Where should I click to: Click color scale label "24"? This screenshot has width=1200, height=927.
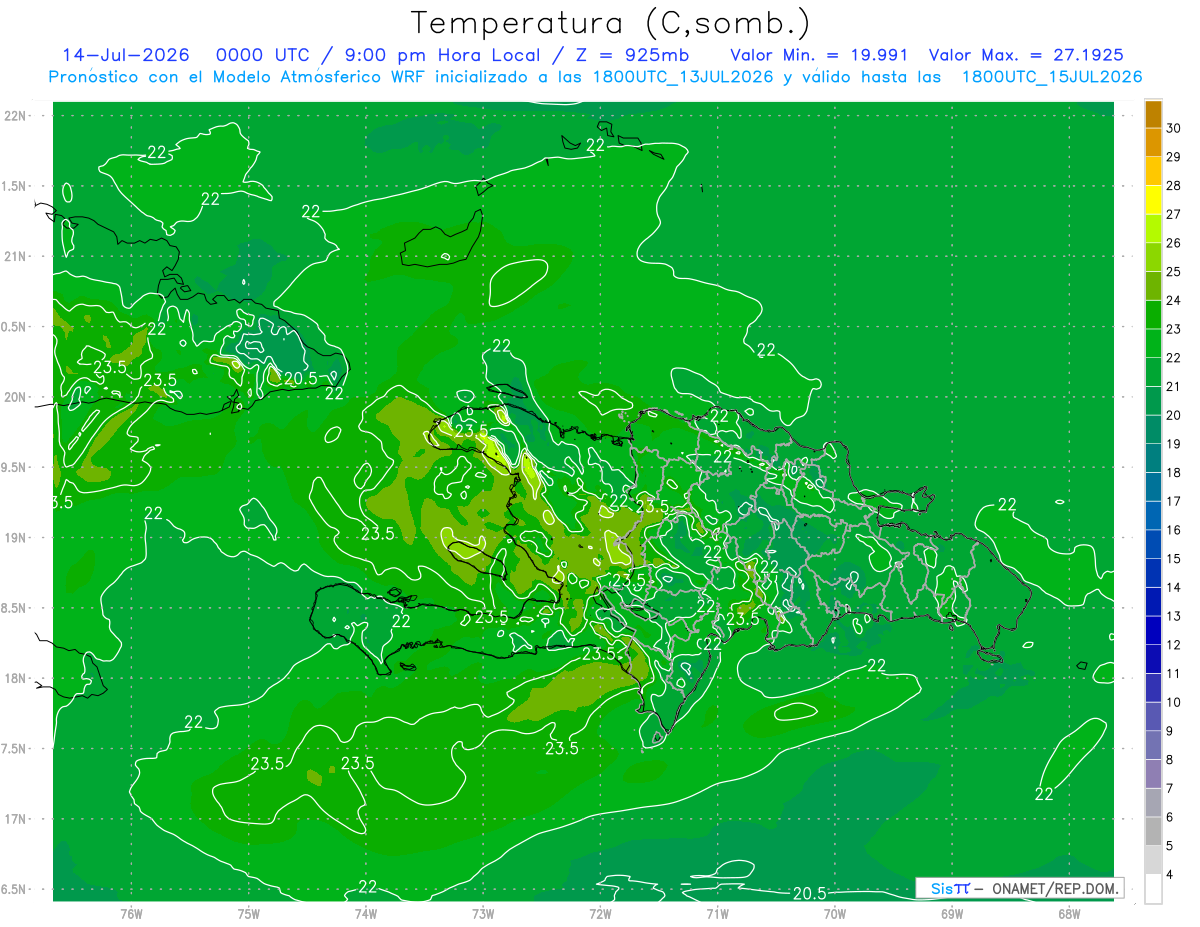coord(1174,300)
